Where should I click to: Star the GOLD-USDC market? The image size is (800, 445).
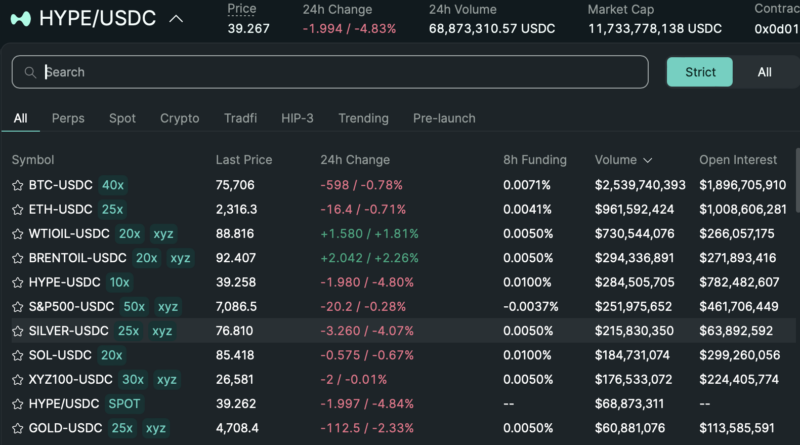pos(17,428)
